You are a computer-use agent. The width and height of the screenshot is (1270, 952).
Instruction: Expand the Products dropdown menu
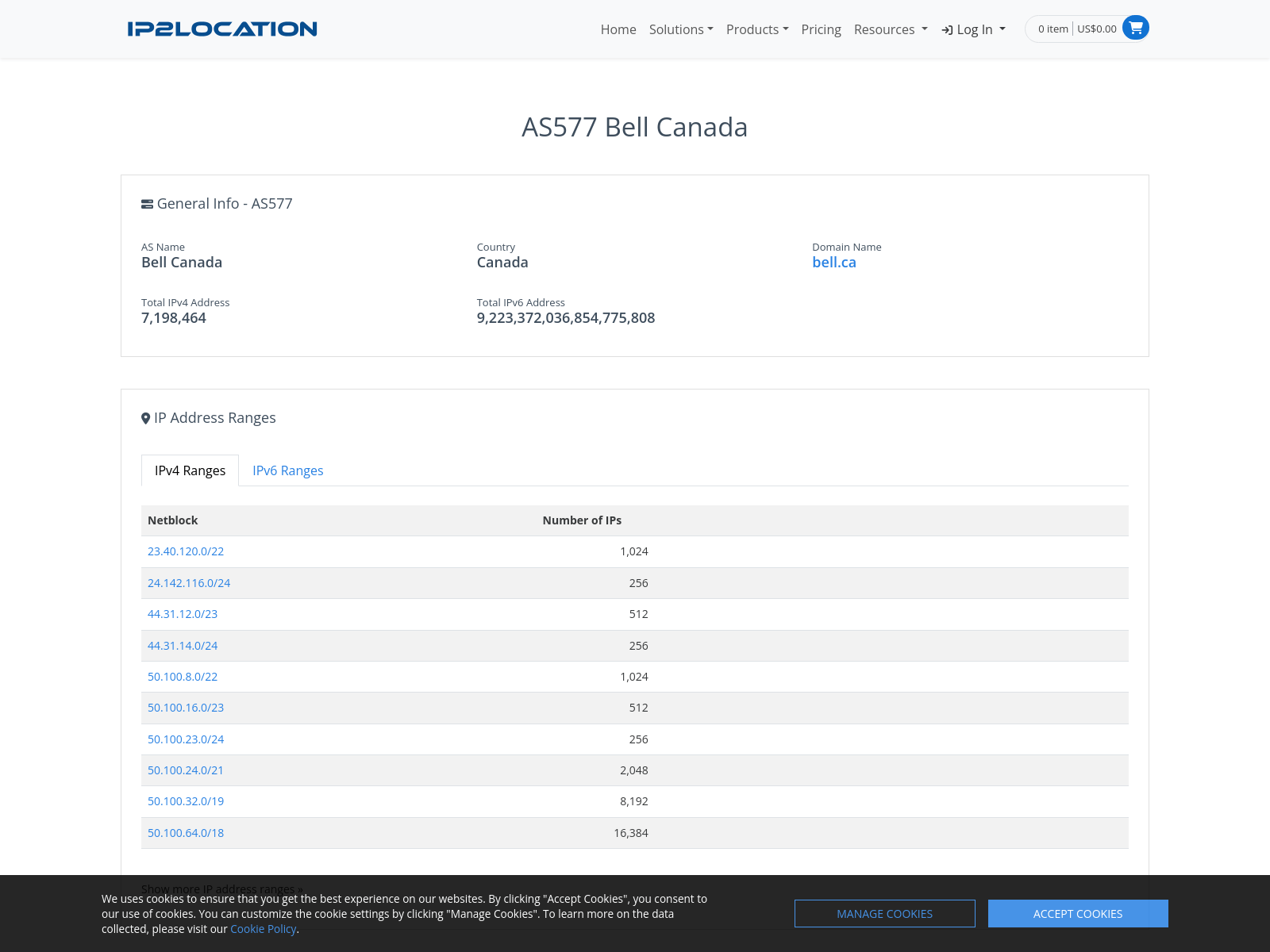757,29
